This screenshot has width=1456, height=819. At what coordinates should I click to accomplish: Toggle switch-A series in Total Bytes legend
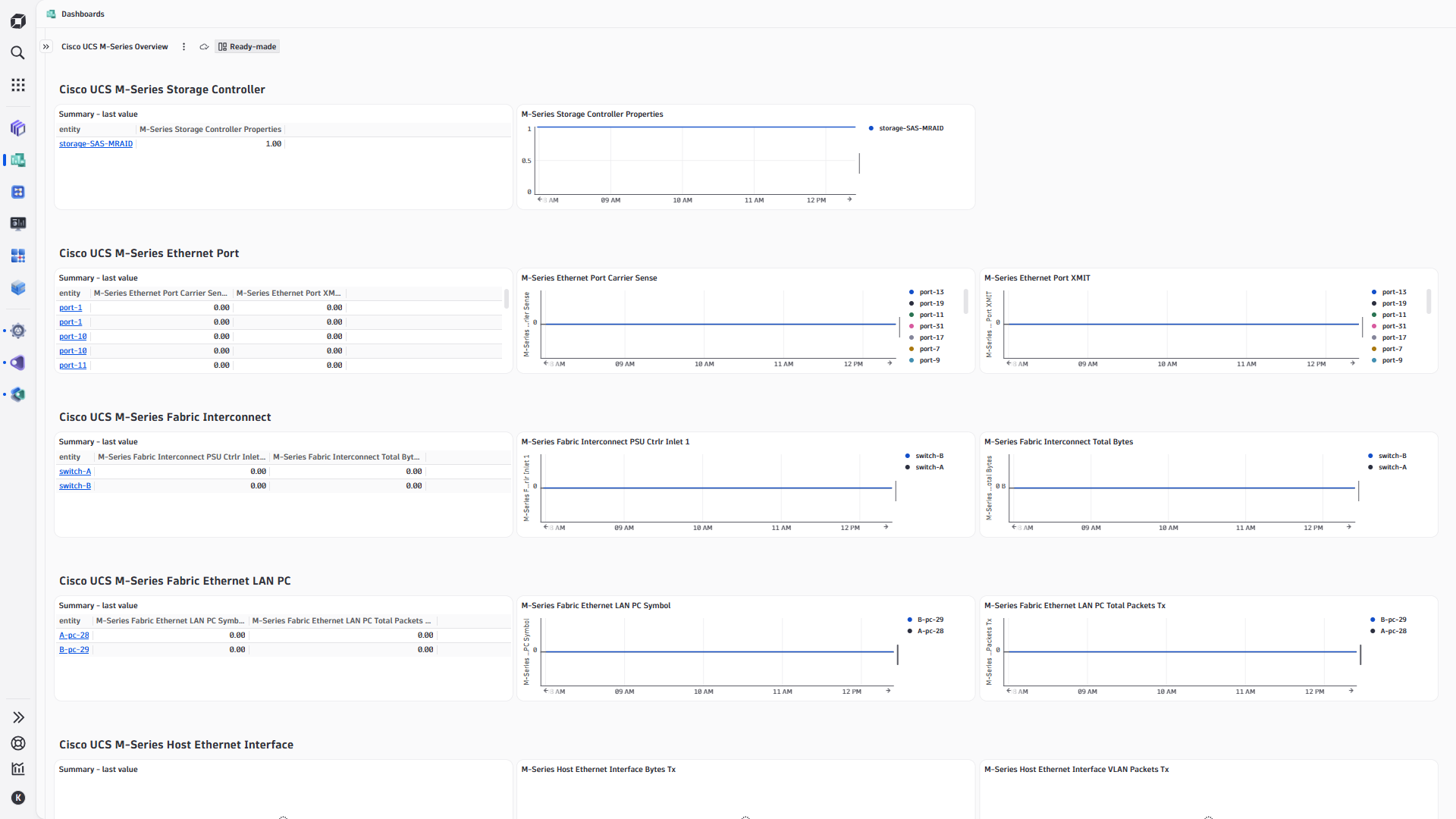point(1388,467)
